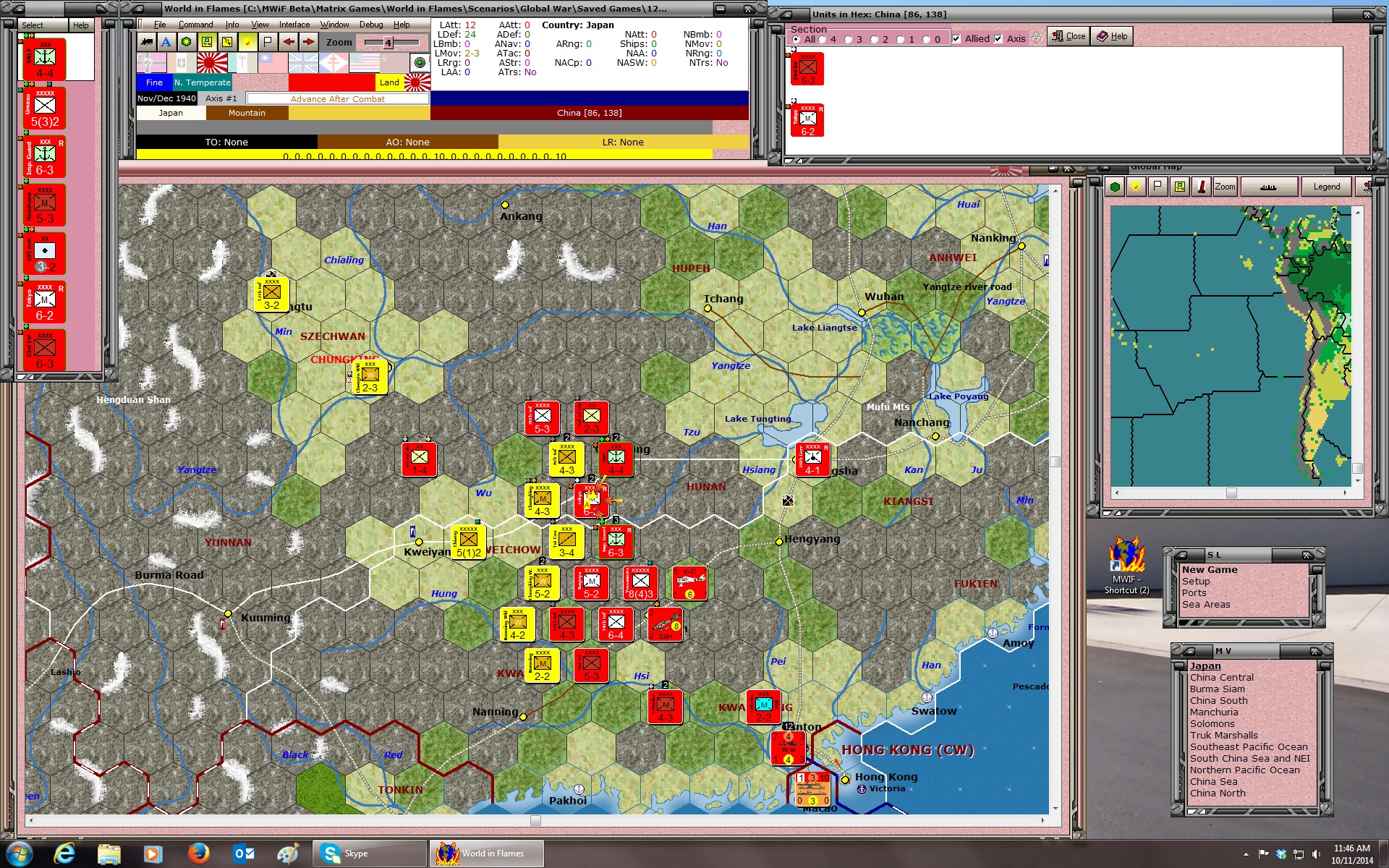Click the blue A map labels icon
This screenshot has height=868, width=1389.
tap(165, 43)
